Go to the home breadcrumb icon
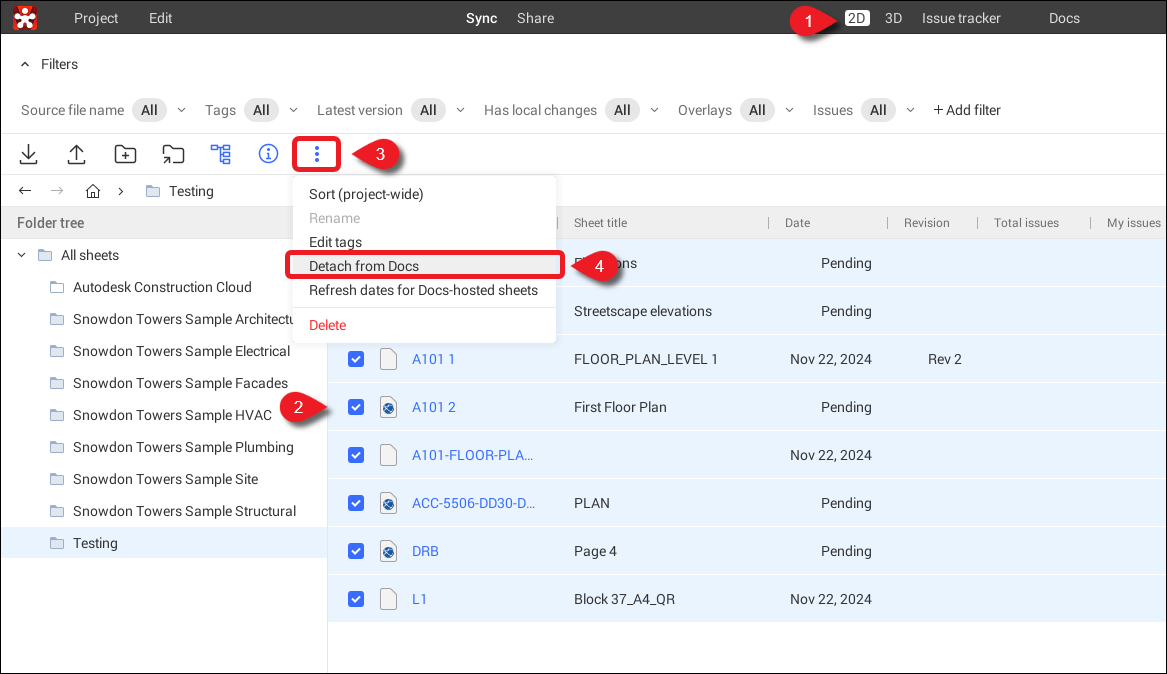1167x674 pixels. point(93,191)
